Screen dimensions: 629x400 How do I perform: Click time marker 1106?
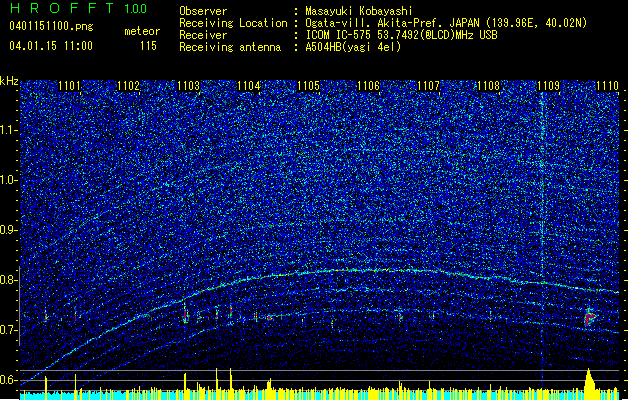368,86
